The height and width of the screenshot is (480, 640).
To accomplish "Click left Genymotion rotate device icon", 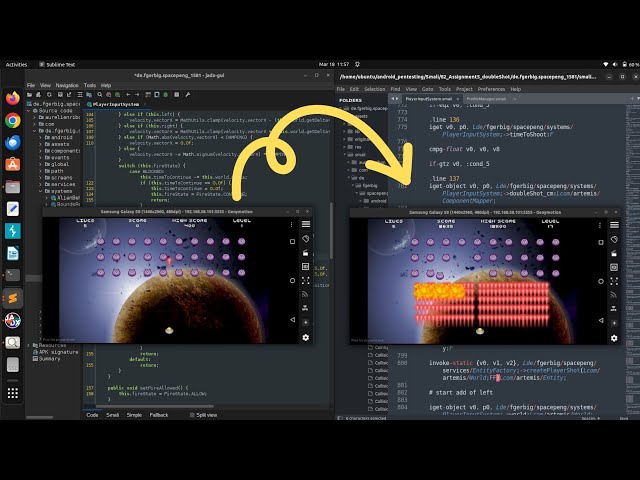I will [305, 239].
